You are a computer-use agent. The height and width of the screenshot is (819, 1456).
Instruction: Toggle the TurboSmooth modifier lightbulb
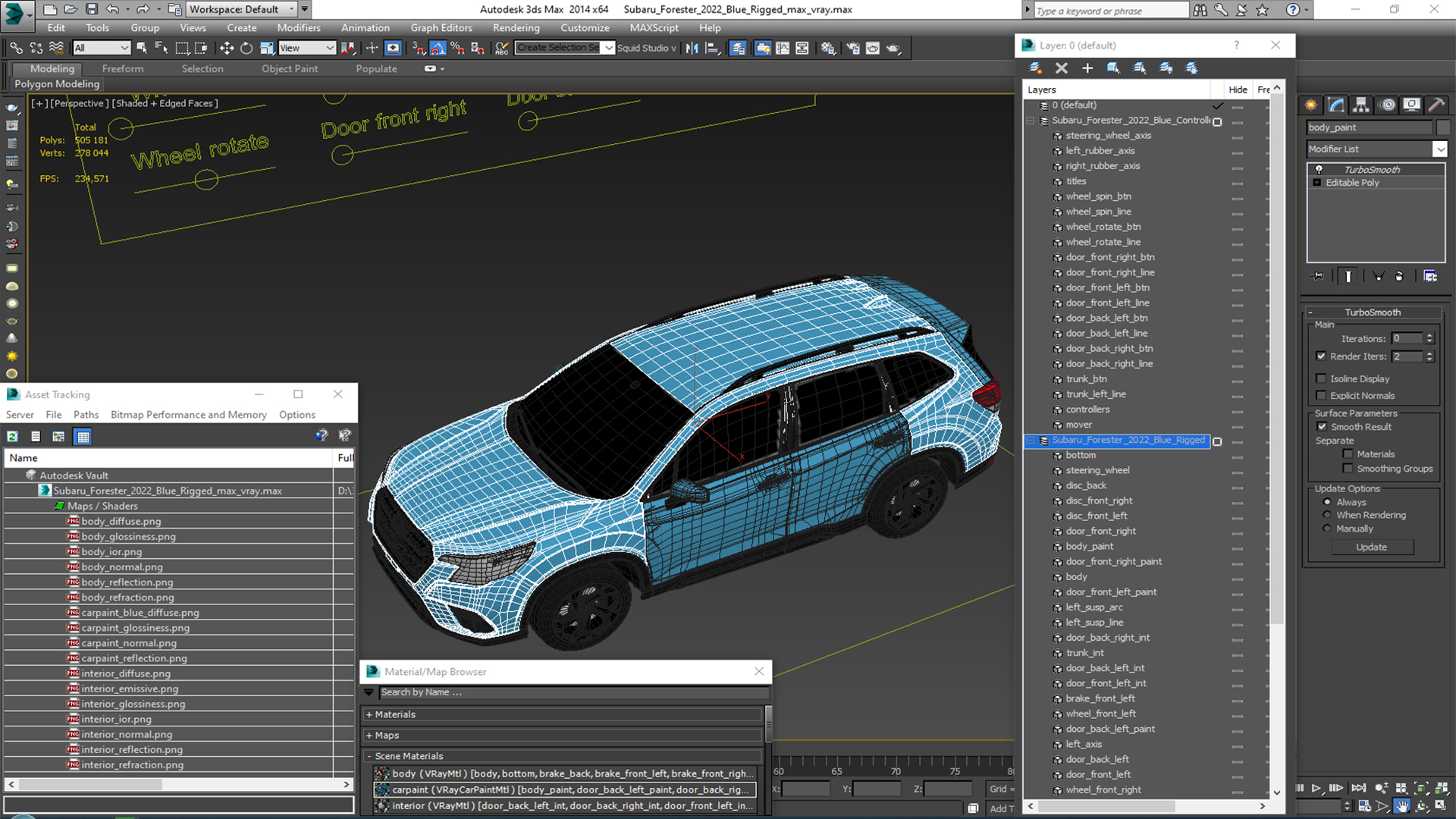point(1319,169)
